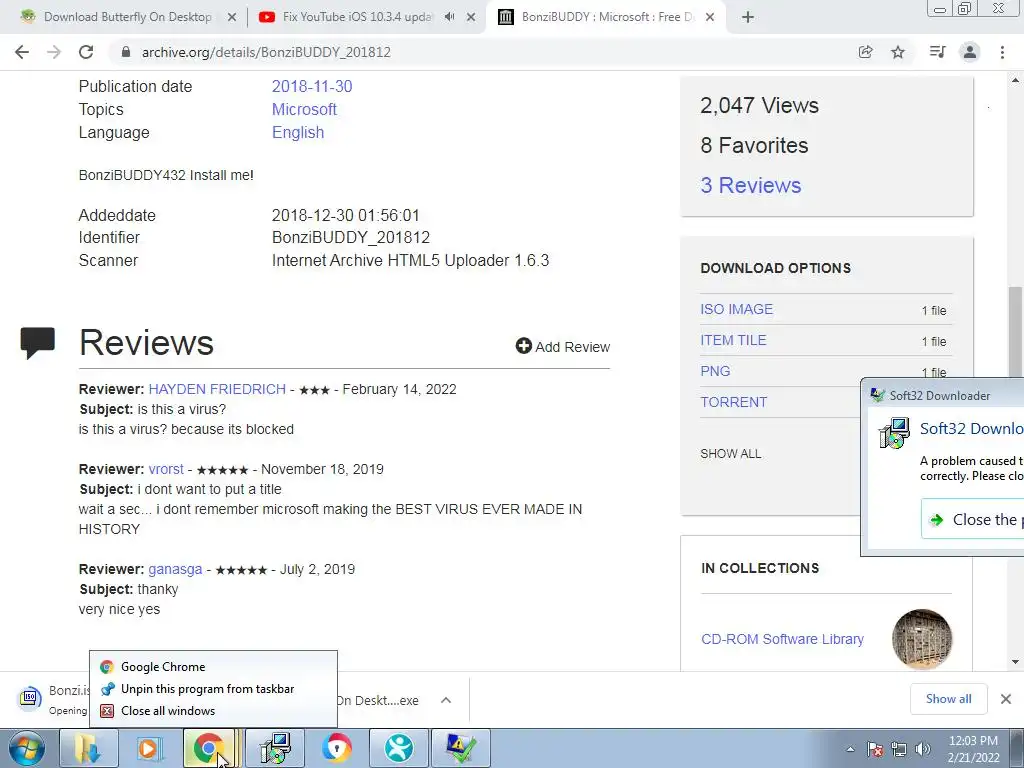Viewport: 1024px width, 768px height.
Task: Click Show all downloads button
Action: [948, 699]
